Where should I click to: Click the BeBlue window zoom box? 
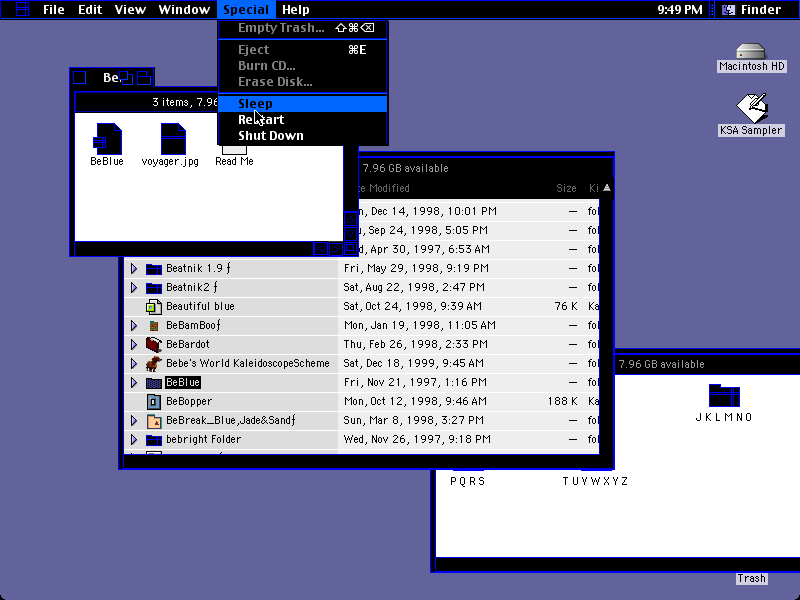point(127,78)
